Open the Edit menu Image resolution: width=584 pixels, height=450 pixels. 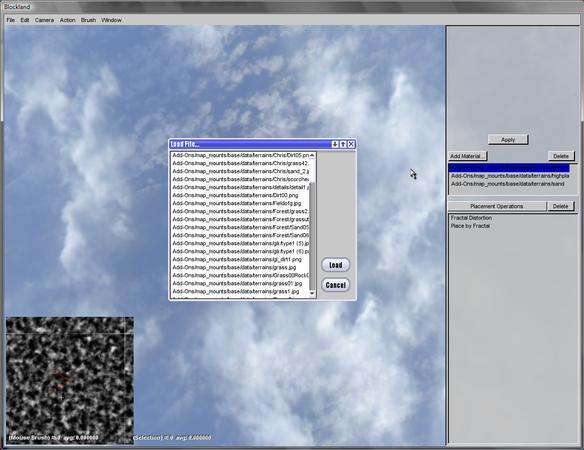25,20
